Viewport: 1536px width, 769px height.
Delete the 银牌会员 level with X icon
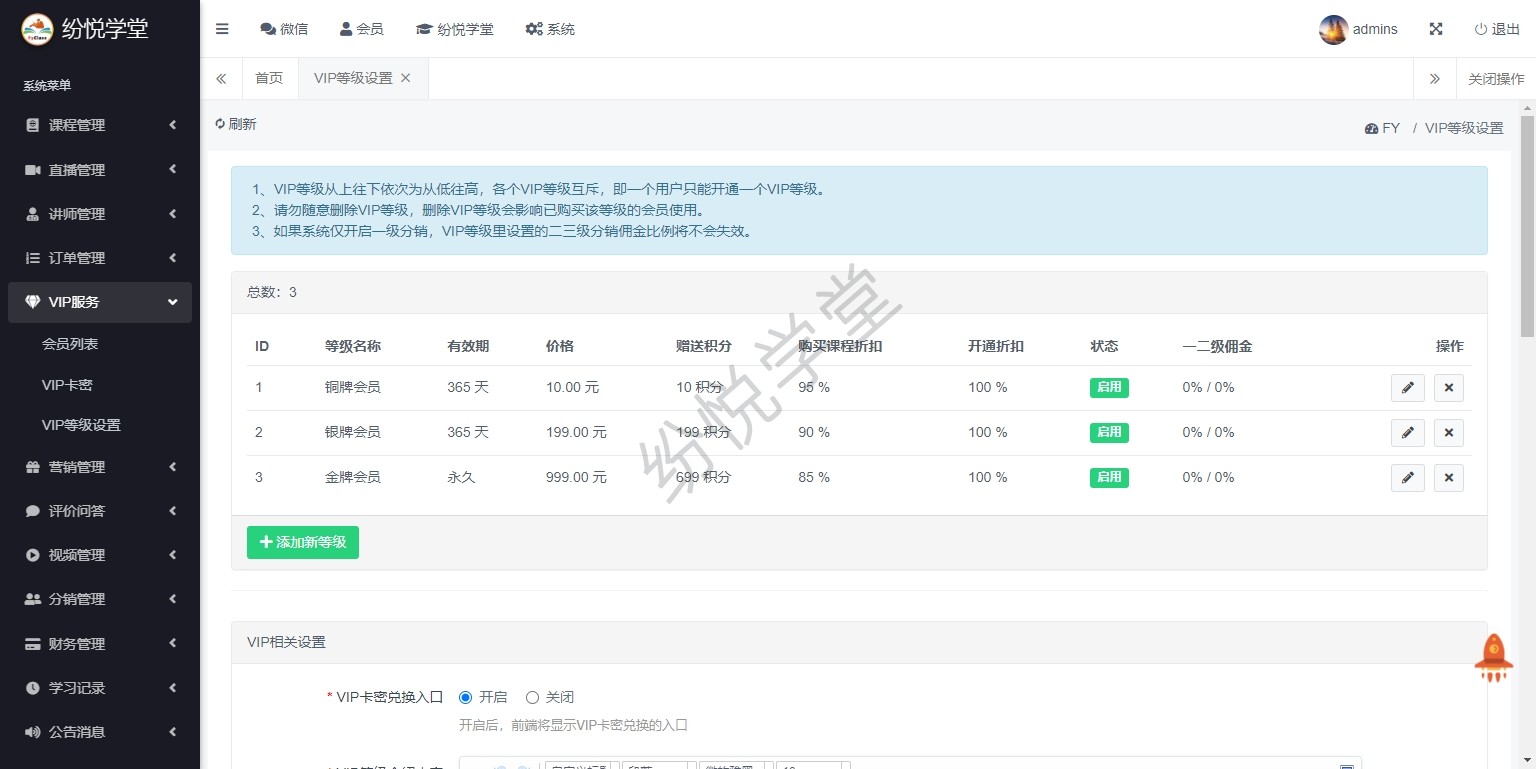coord(1448,433)
